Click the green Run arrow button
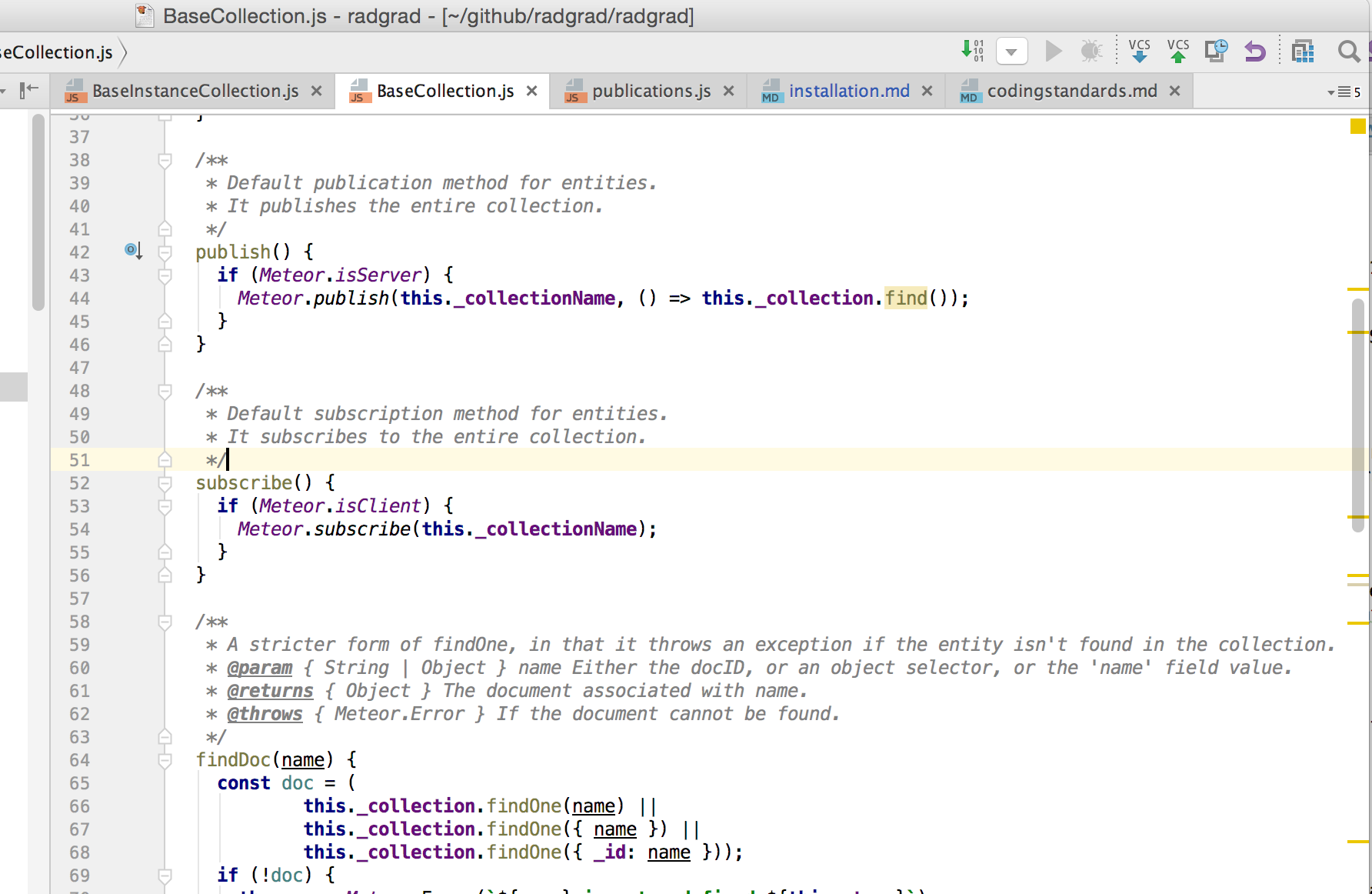 (1053, 52)
